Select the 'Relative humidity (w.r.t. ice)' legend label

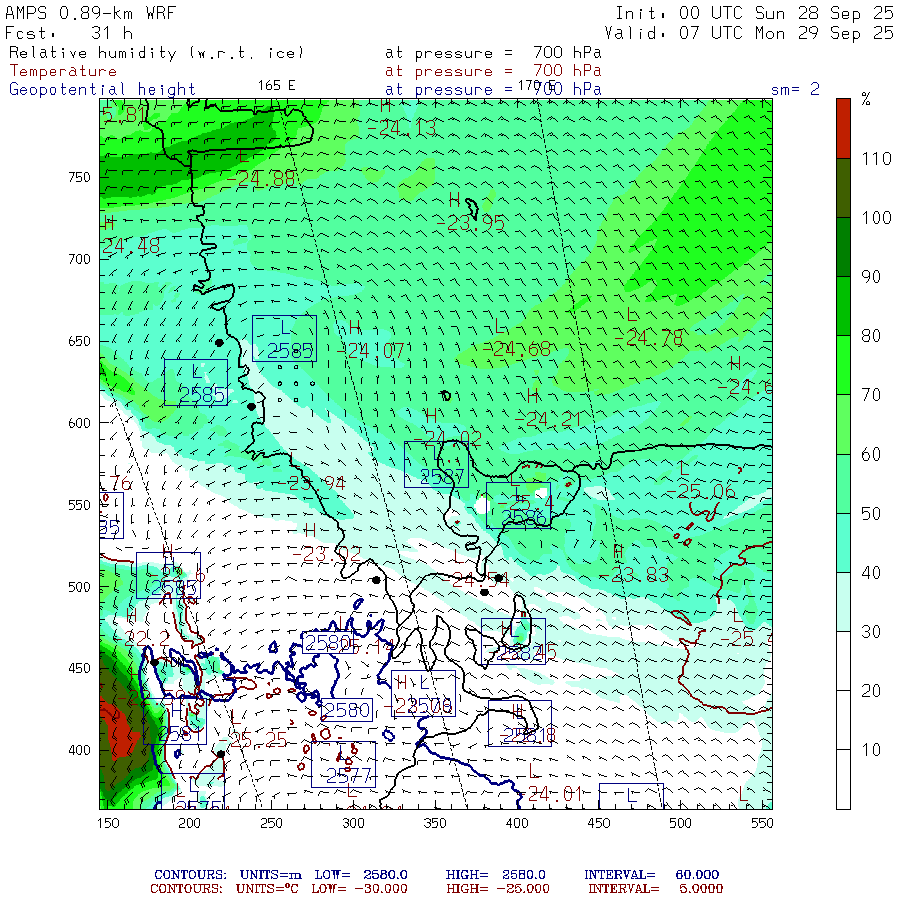pyautogui.click(x=156, y=53)
